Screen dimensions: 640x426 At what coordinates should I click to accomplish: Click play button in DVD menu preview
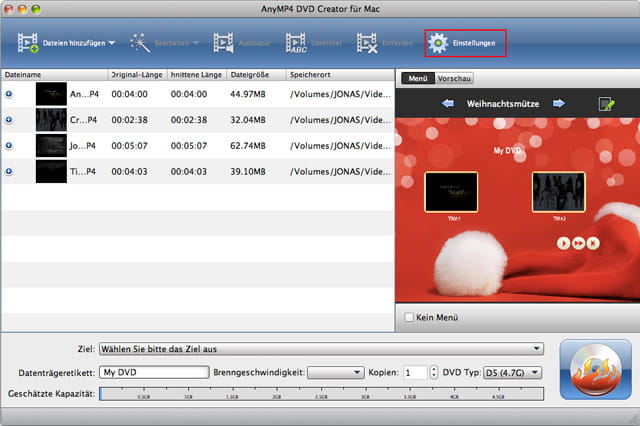click(x=564, y=243)
